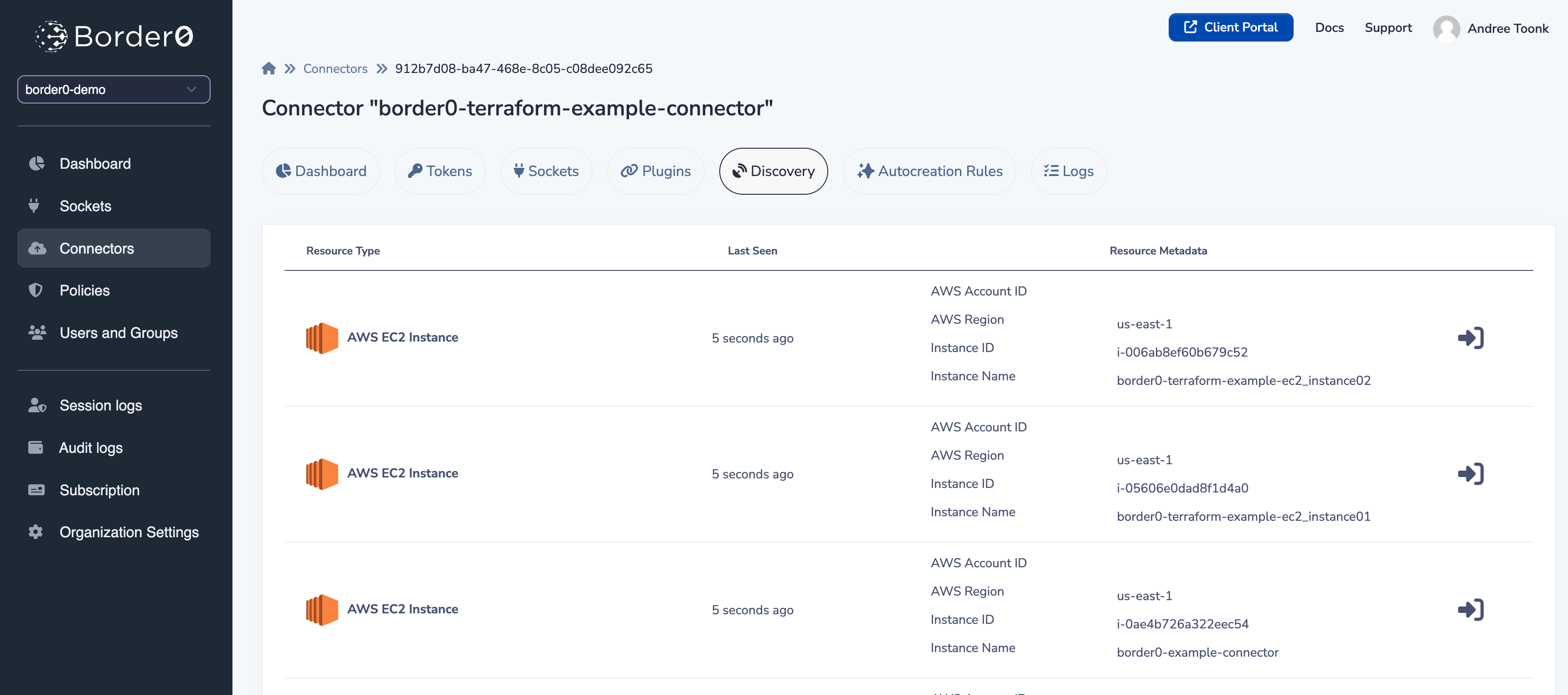Switch to the Logs tab
The width and height of the screenshot is (1568, 695).
click(x=1069, y=171)
